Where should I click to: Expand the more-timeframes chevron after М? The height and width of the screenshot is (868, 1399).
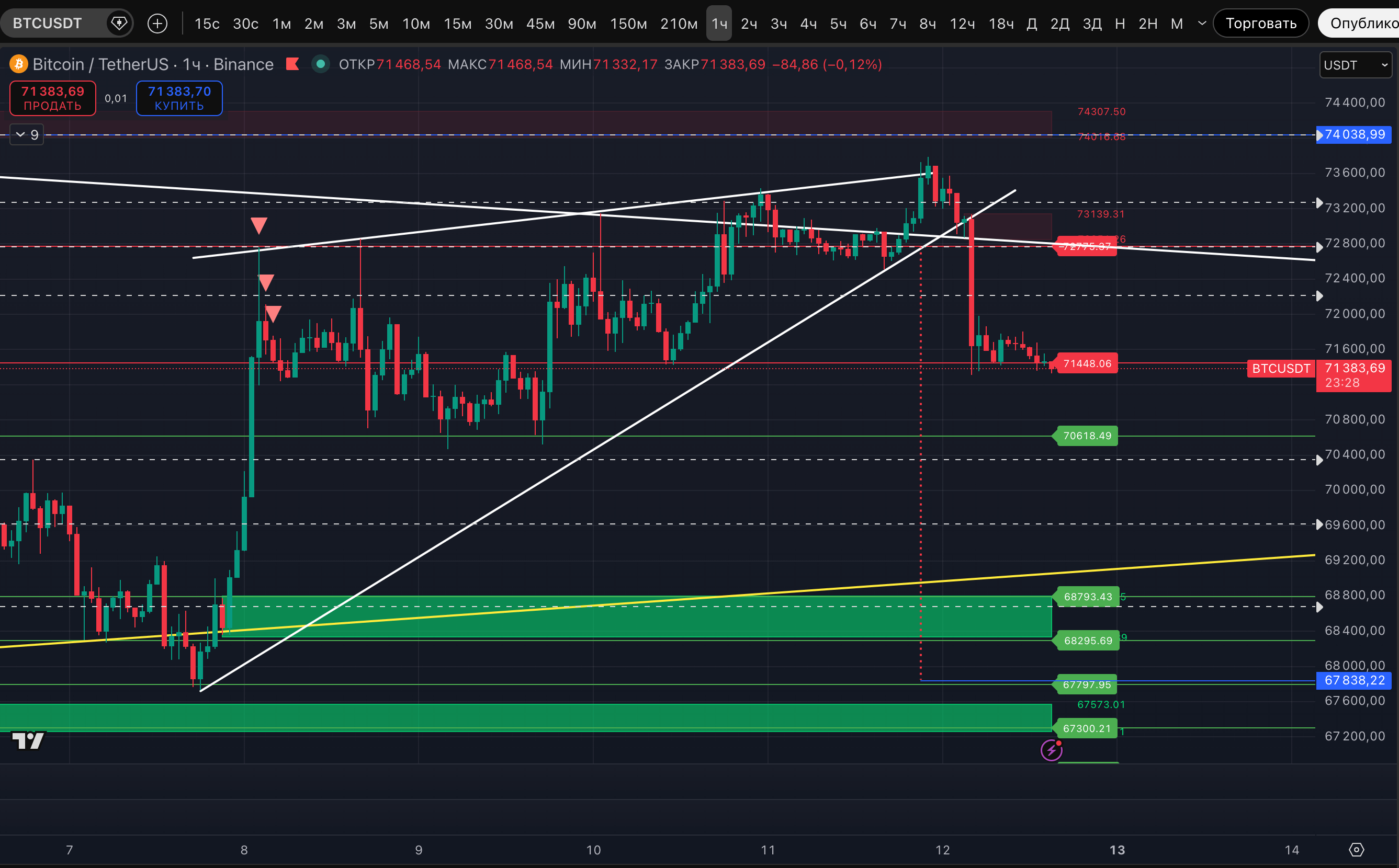1201,24
